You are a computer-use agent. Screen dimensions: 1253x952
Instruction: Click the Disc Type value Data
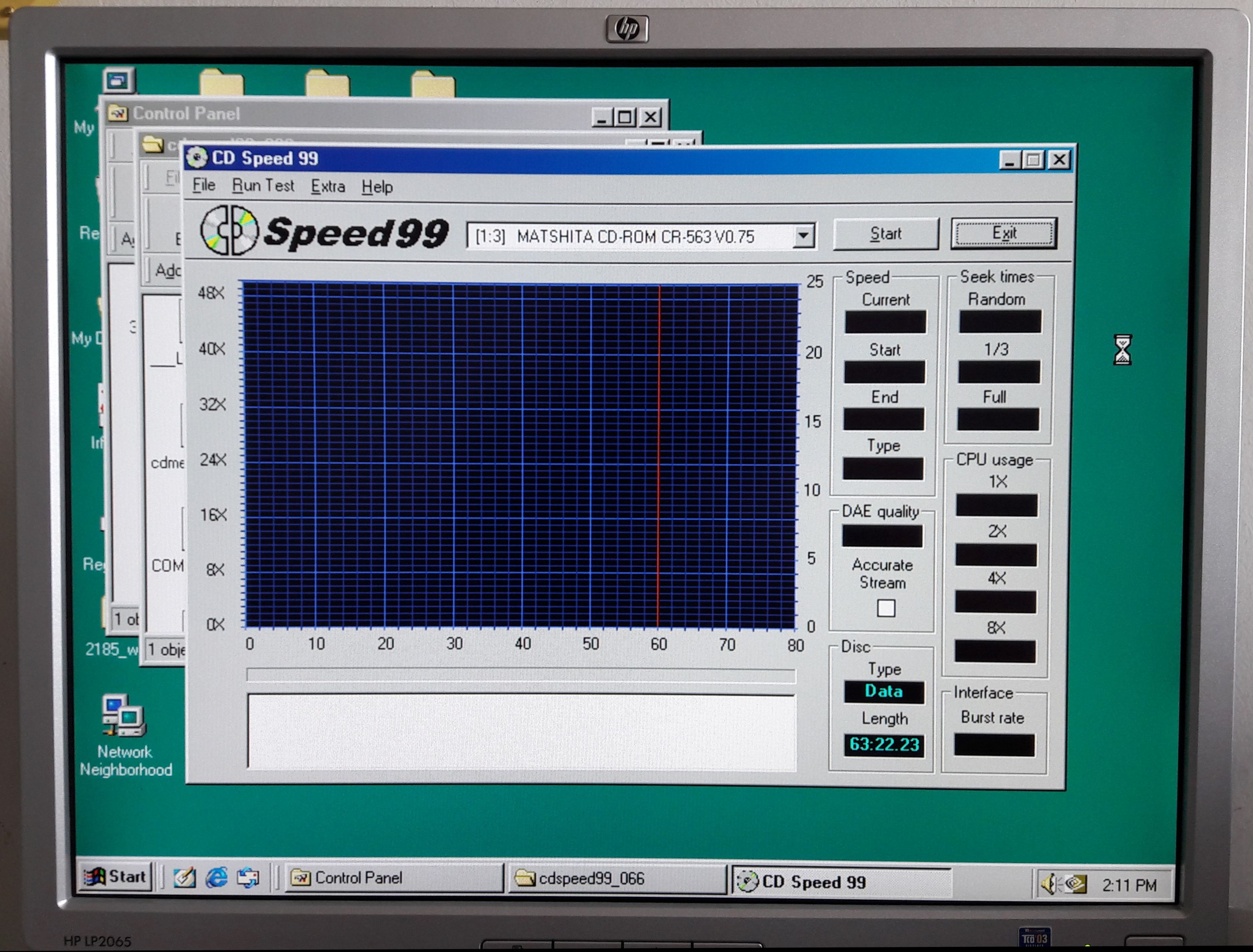coord(883,691)
